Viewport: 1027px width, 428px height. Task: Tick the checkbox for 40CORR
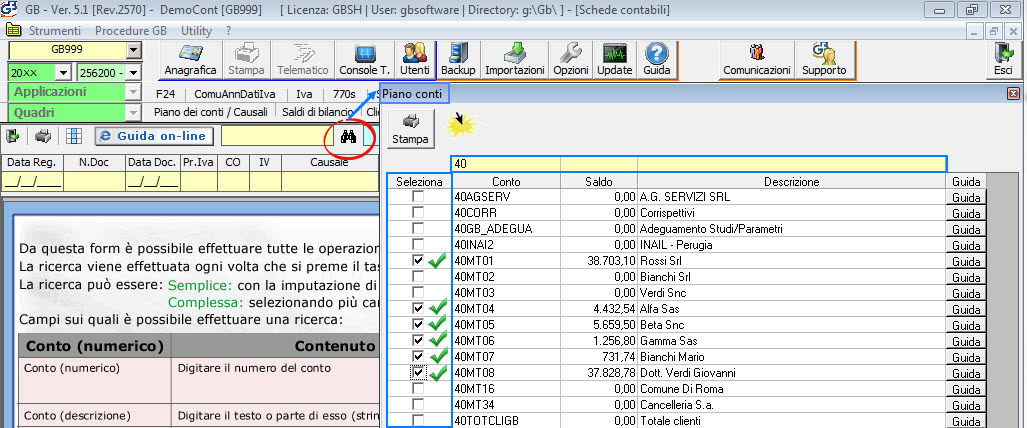pyautogui.click(x=418, y=212)
